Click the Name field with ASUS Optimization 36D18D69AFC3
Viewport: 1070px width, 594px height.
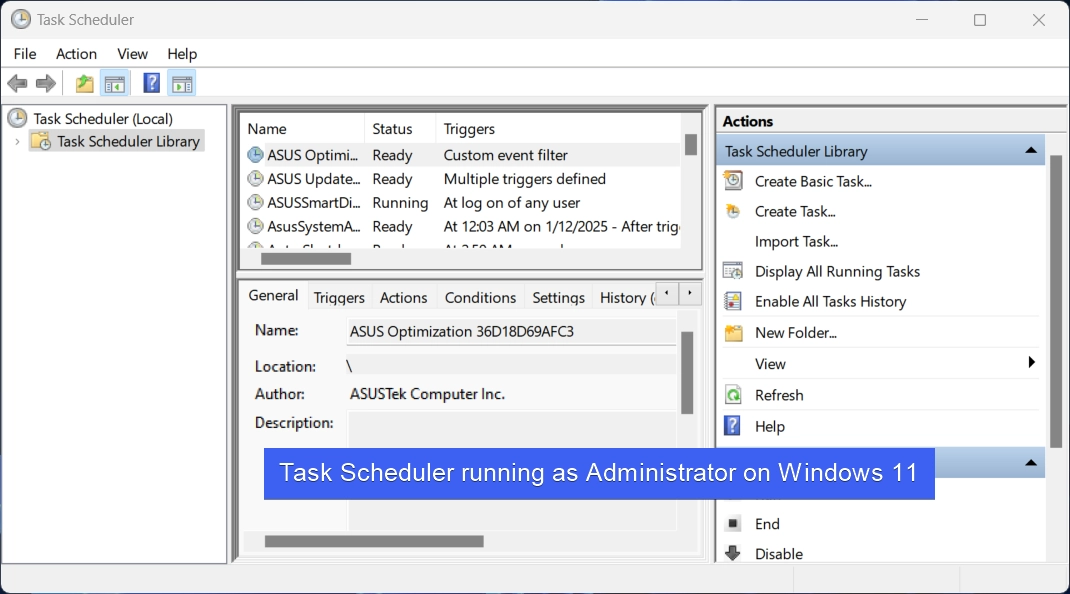tap(511, 331)
